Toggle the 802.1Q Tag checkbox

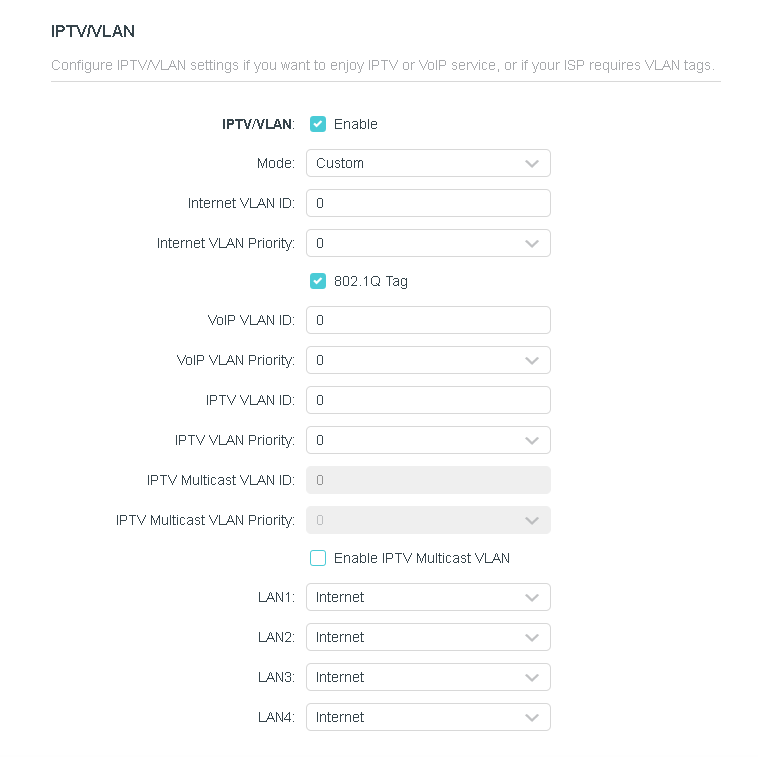(318, 281)
